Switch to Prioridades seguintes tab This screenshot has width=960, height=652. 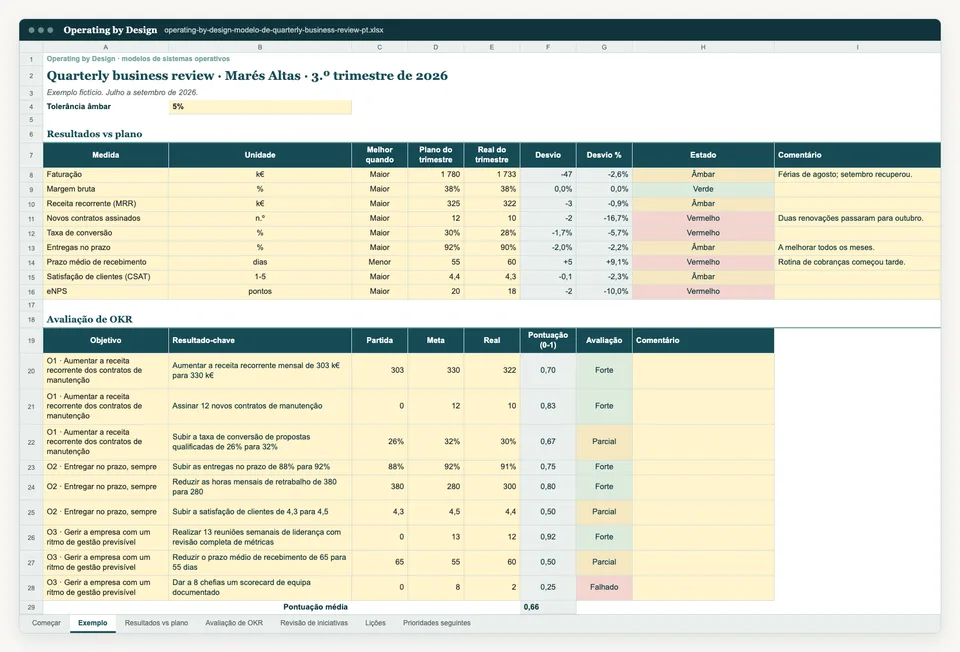click(437, 623)
